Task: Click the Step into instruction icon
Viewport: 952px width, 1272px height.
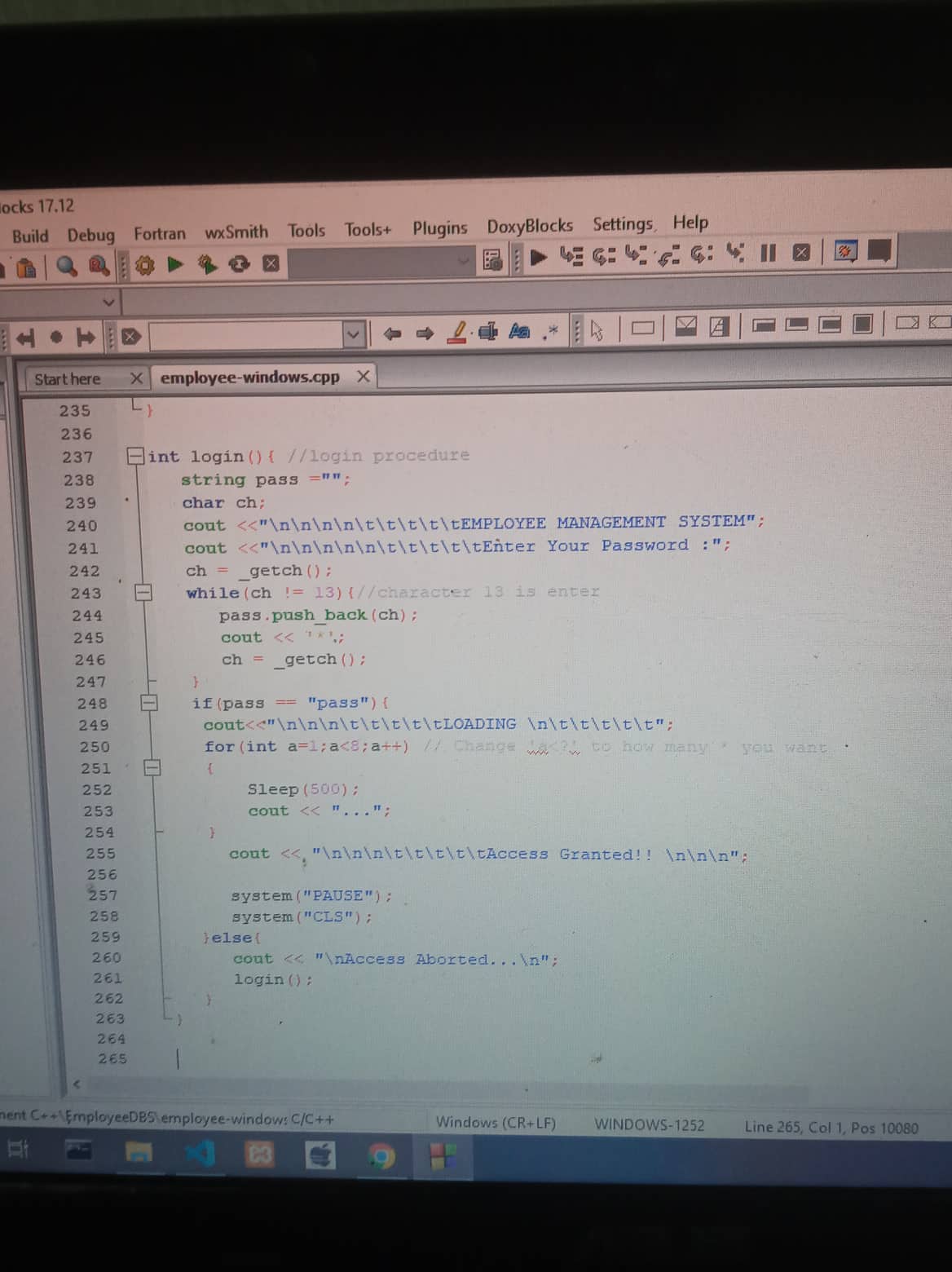Action: click(735, 254)
